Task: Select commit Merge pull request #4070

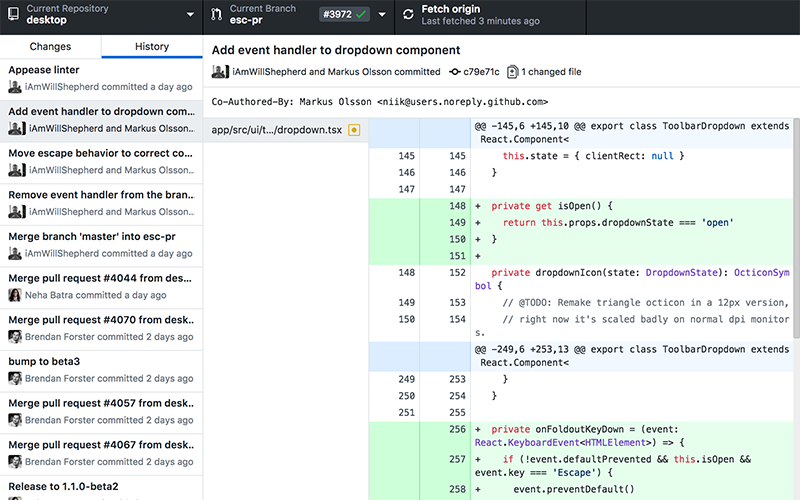Action: (101, 328)
